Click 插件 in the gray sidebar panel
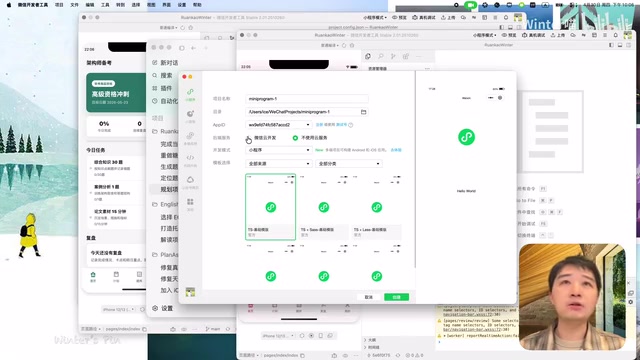640x360 pixels. [162, 88]
